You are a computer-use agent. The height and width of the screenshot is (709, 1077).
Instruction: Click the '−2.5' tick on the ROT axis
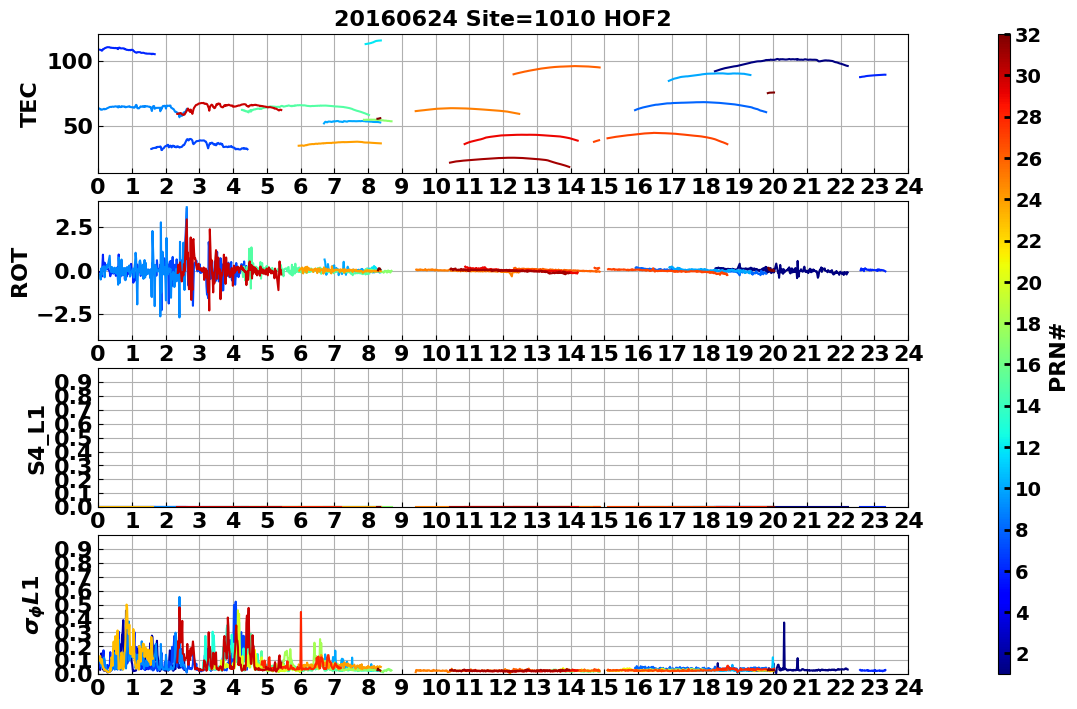(x=66, y=315)
